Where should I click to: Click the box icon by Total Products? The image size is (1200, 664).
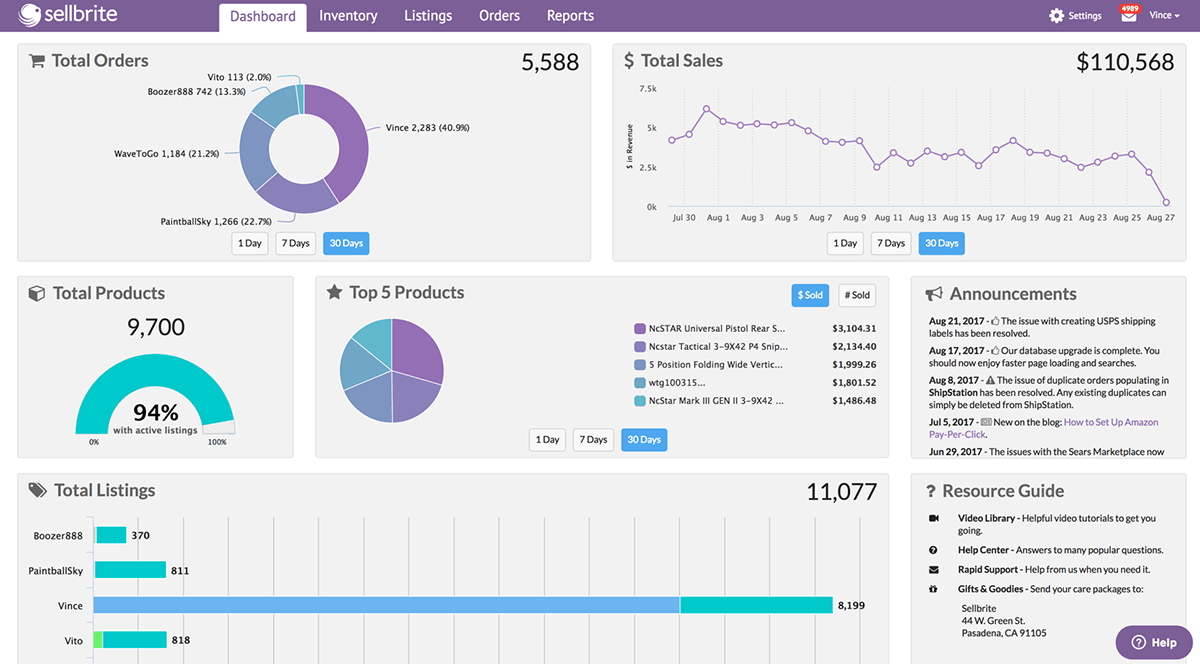pos(37,293)
